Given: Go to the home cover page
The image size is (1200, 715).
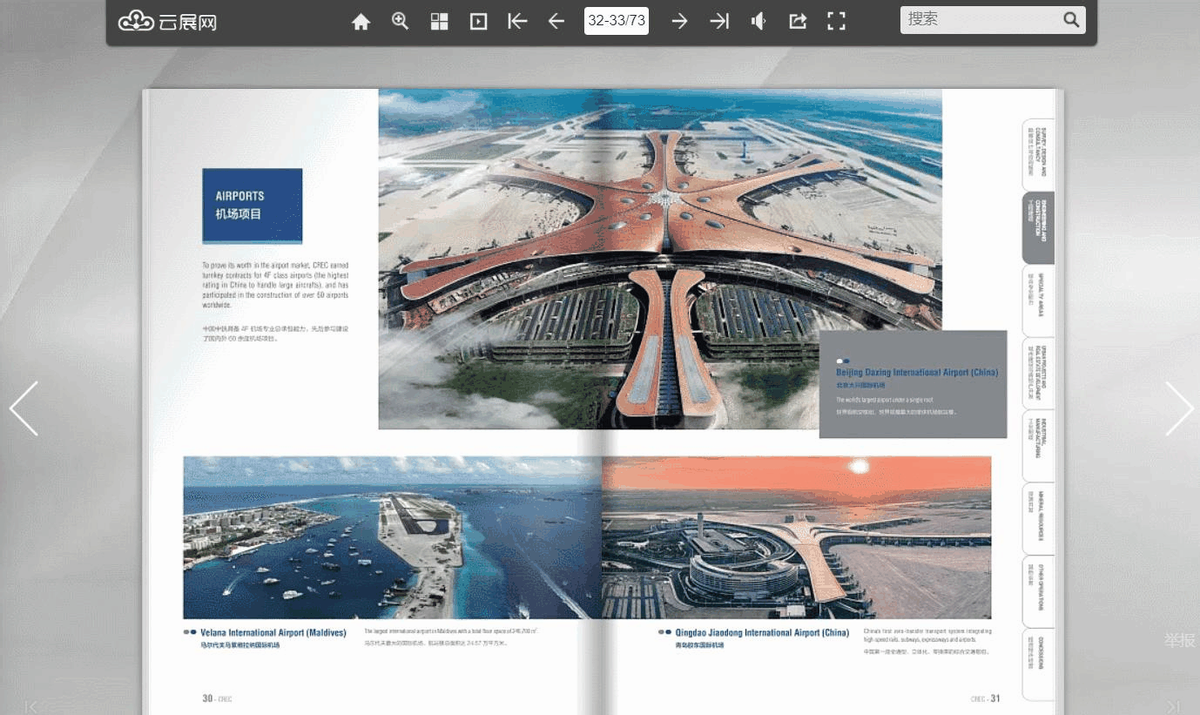Looking at the screenshot, I should click(x=361, y=21).
